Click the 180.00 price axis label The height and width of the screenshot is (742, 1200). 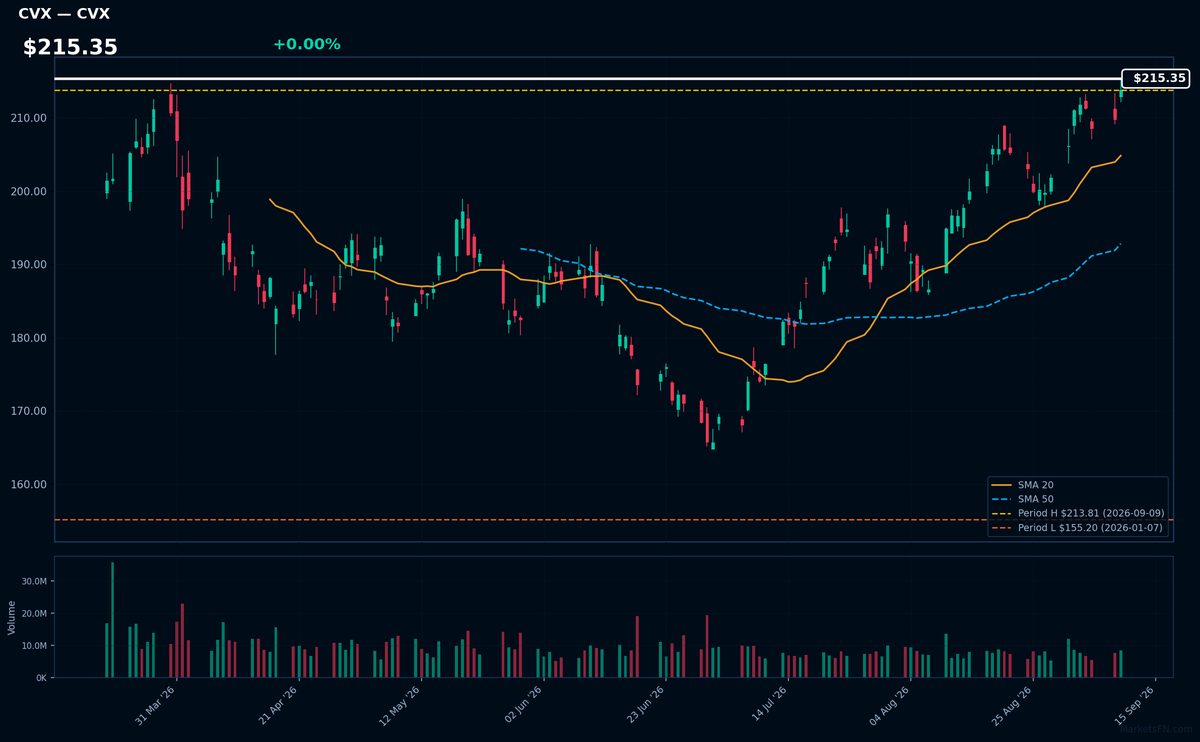tap(30, 338)
